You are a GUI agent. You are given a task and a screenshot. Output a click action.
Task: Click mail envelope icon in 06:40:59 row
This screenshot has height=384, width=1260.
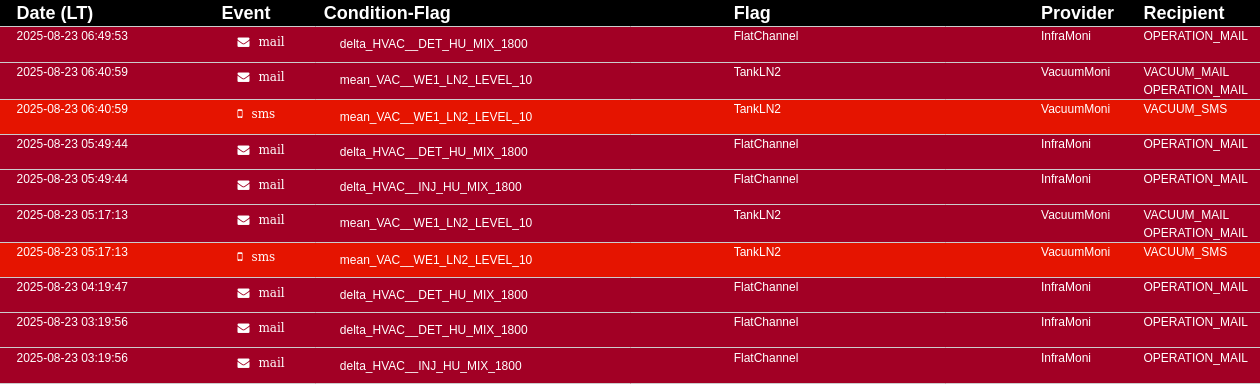(x=243, y=77)
